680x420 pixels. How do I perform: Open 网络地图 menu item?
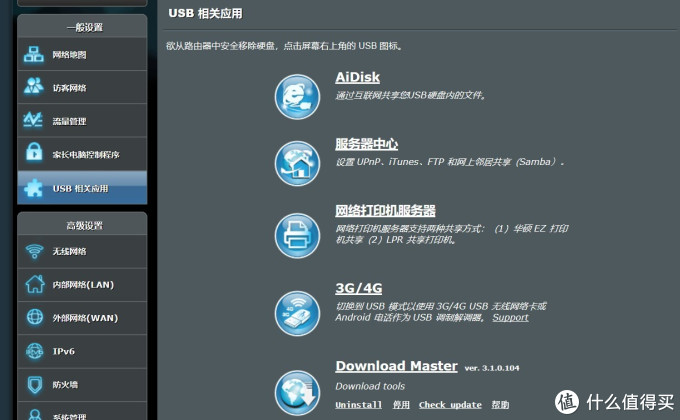[82, 54]
